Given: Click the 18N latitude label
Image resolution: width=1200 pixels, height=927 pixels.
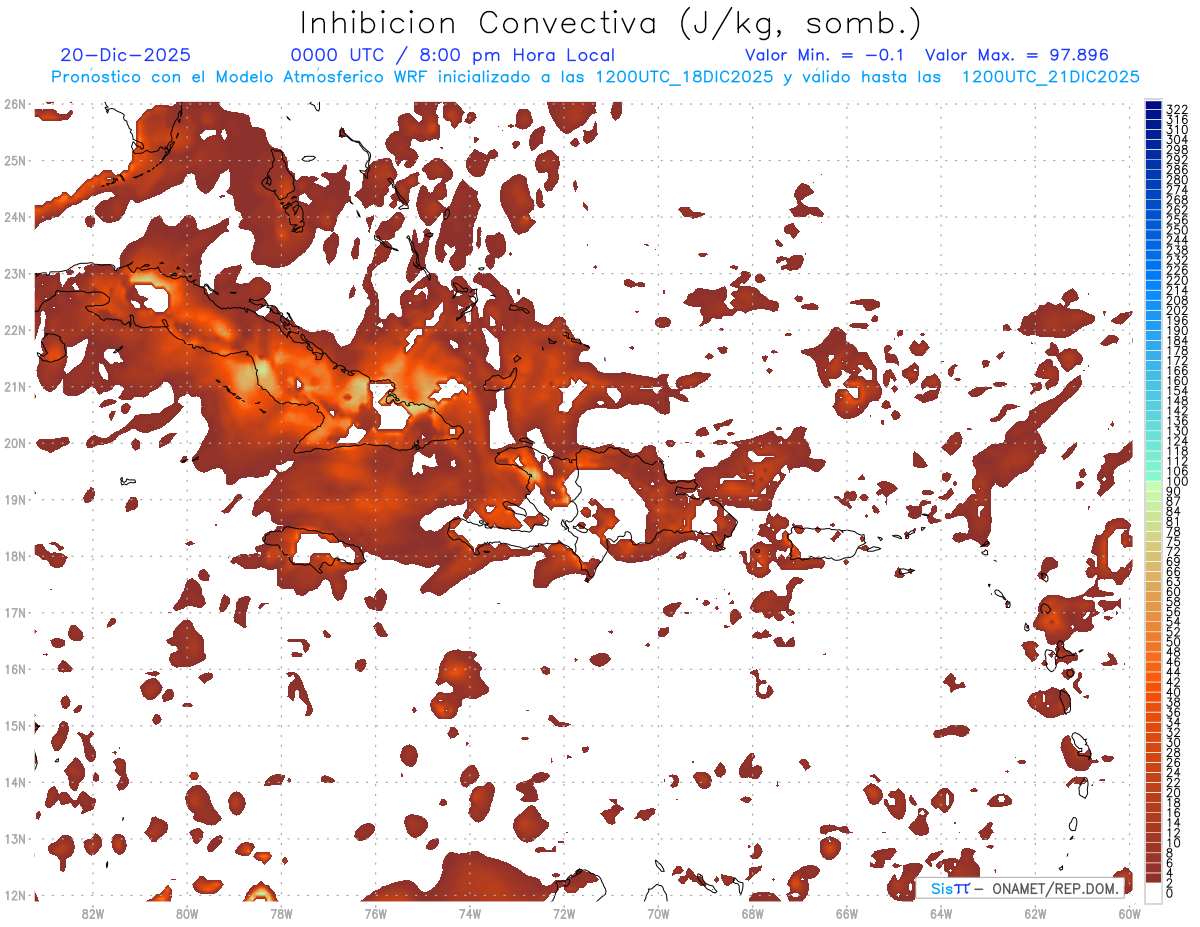Looking at the screenshot, I should (14, 556).
